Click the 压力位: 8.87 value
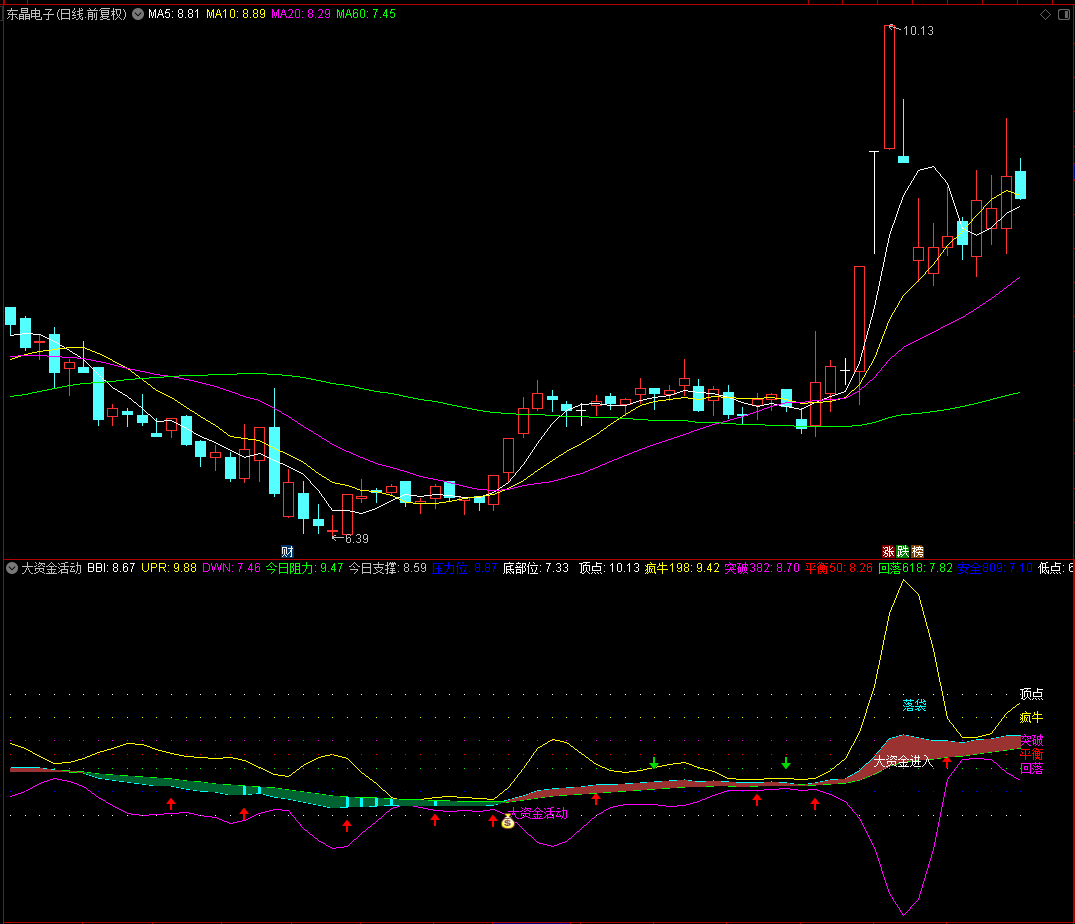The width and height of the screenshot is (1075, 924). point(464,568)
